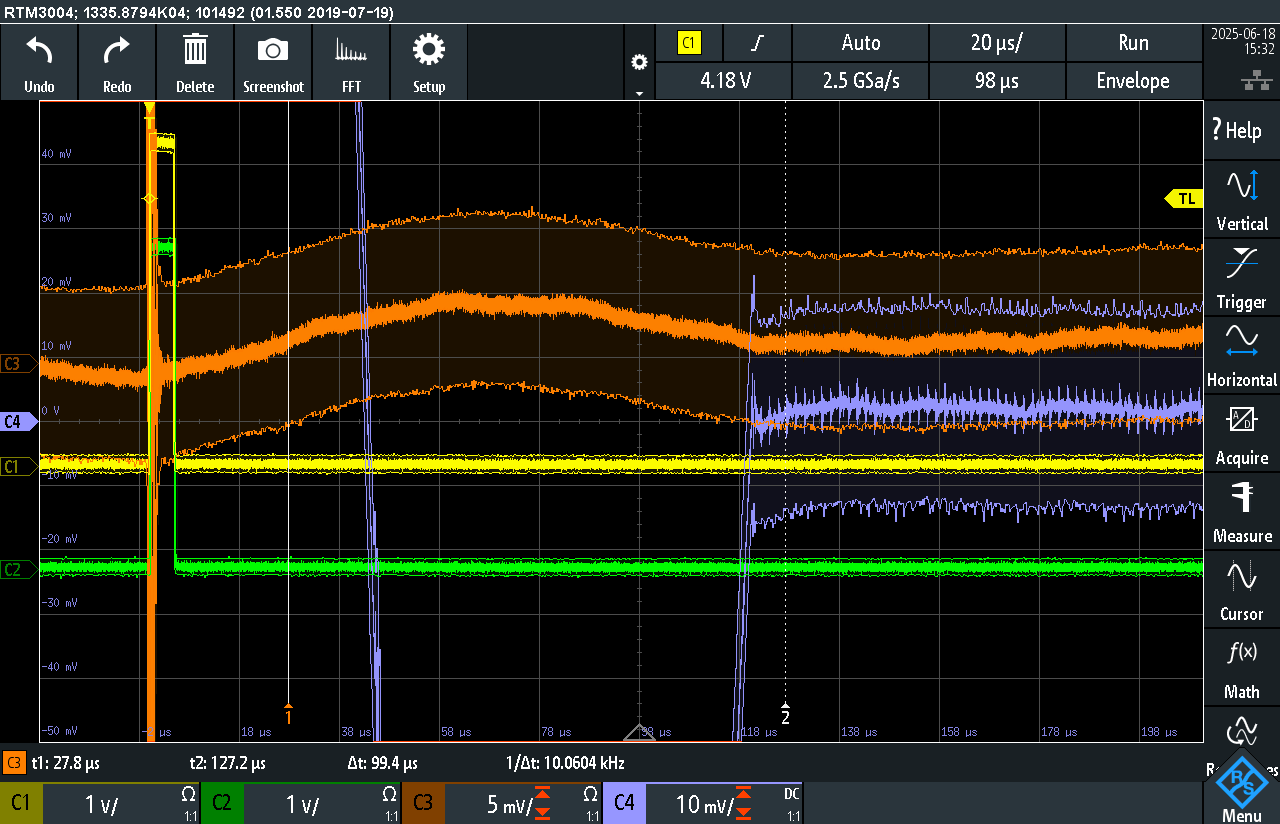Screen dimensions: 1280x824
Task: Click the TL trigger level marker
Action: (x=1185, y=199)
